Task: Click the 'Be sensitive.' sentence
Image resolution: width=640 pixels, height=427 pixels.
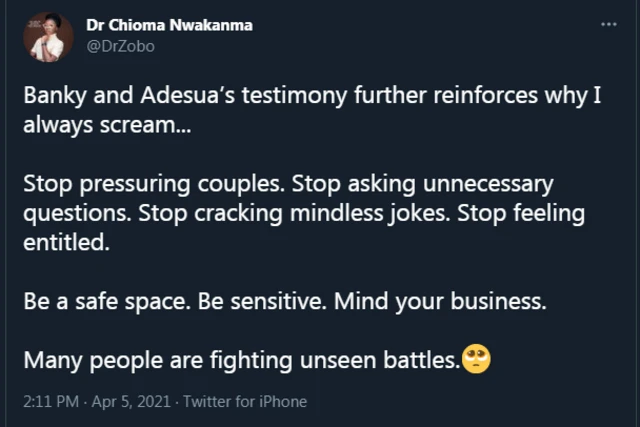Action: [x=274, y=303]
